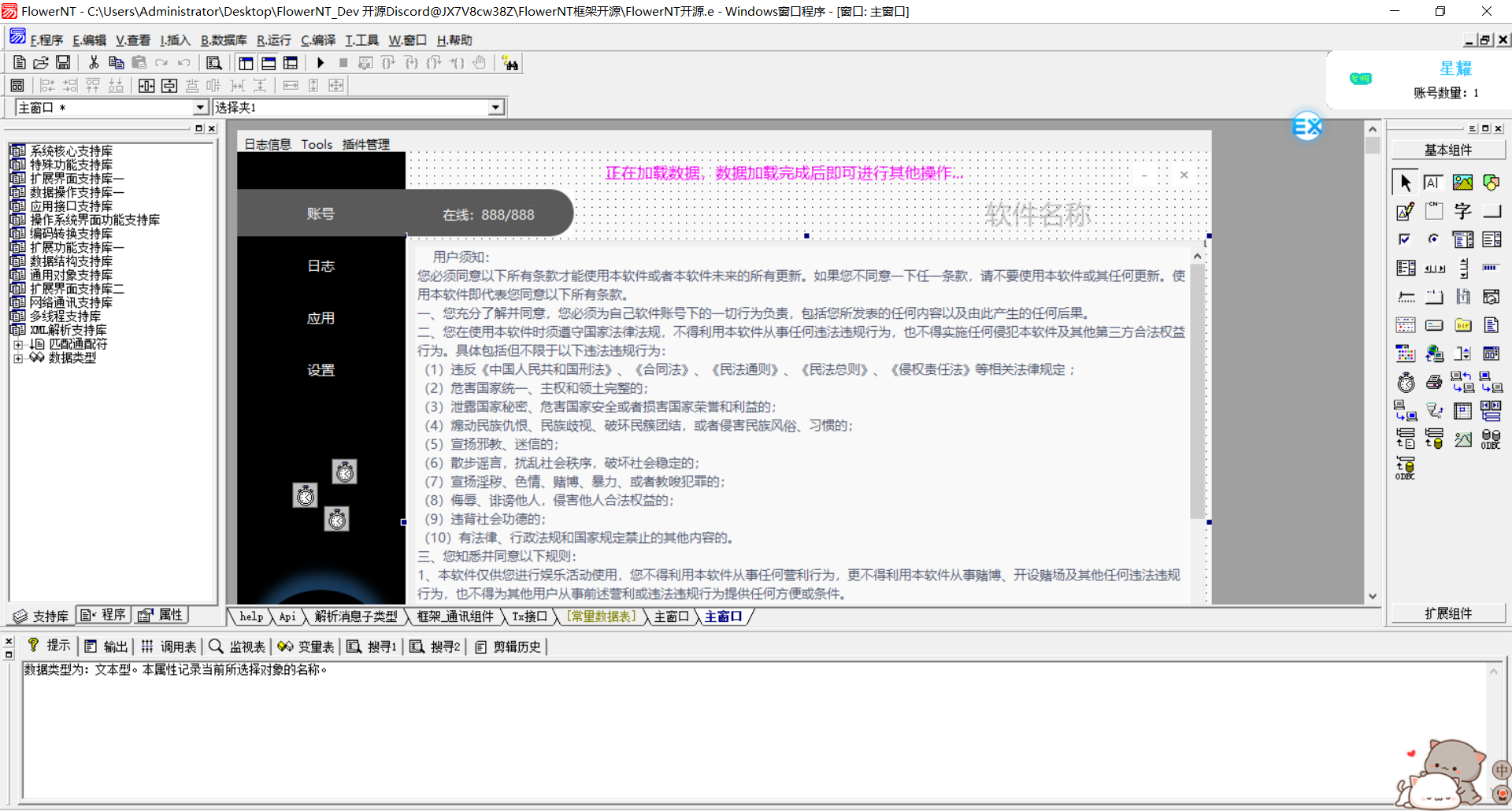Toggle the left work panel layout icon

click(246, 63)
